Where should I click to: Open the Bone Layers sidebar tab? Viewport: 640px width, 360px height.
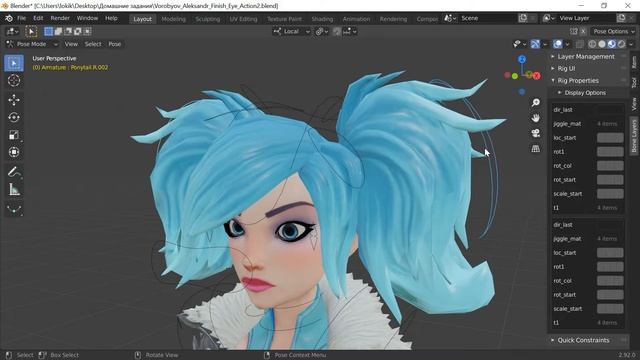pyautogui.click(x=633, y=136)
